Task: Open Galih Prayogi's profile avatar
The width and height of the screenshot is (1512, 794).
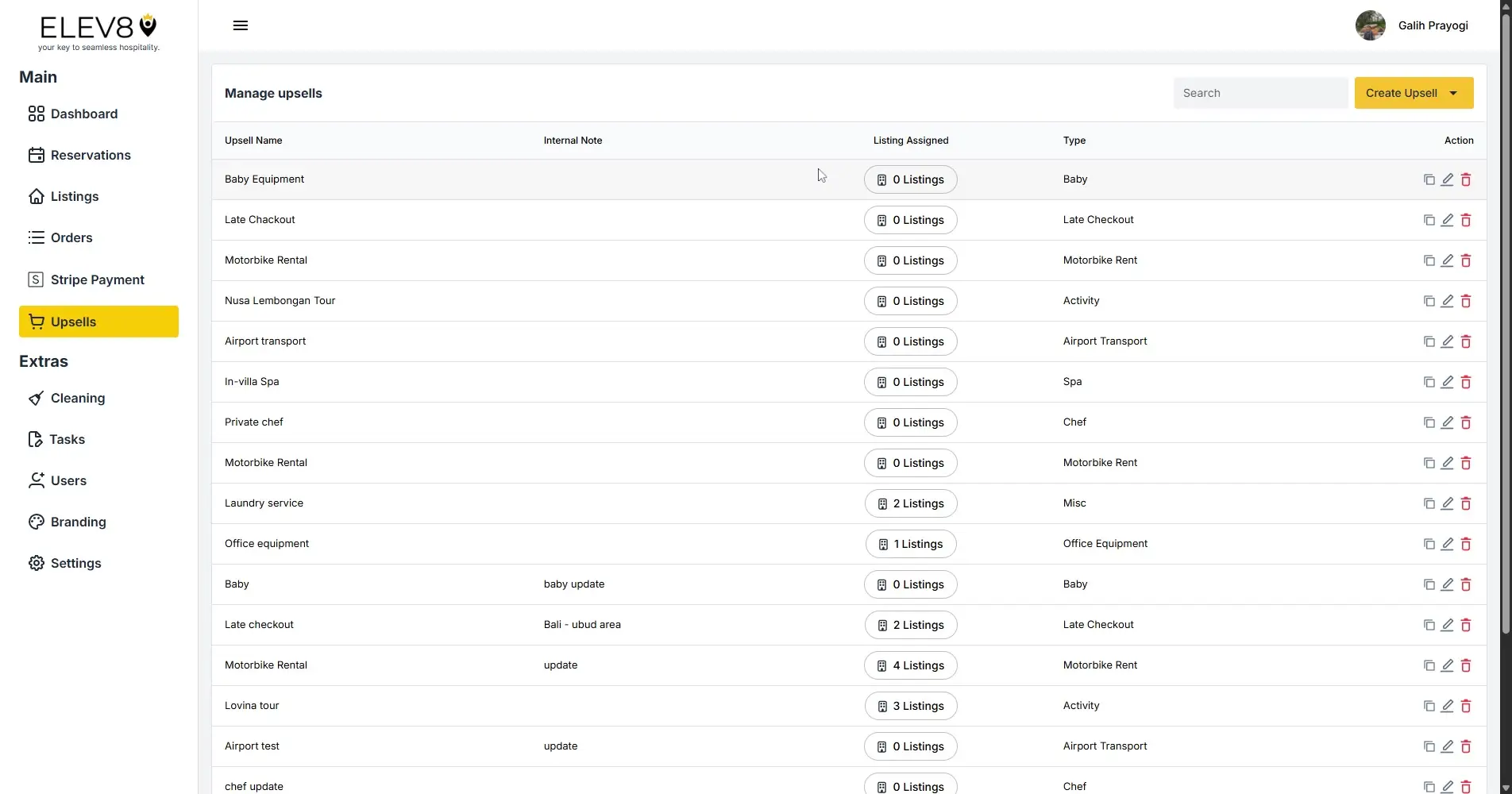Action: 1370,25
